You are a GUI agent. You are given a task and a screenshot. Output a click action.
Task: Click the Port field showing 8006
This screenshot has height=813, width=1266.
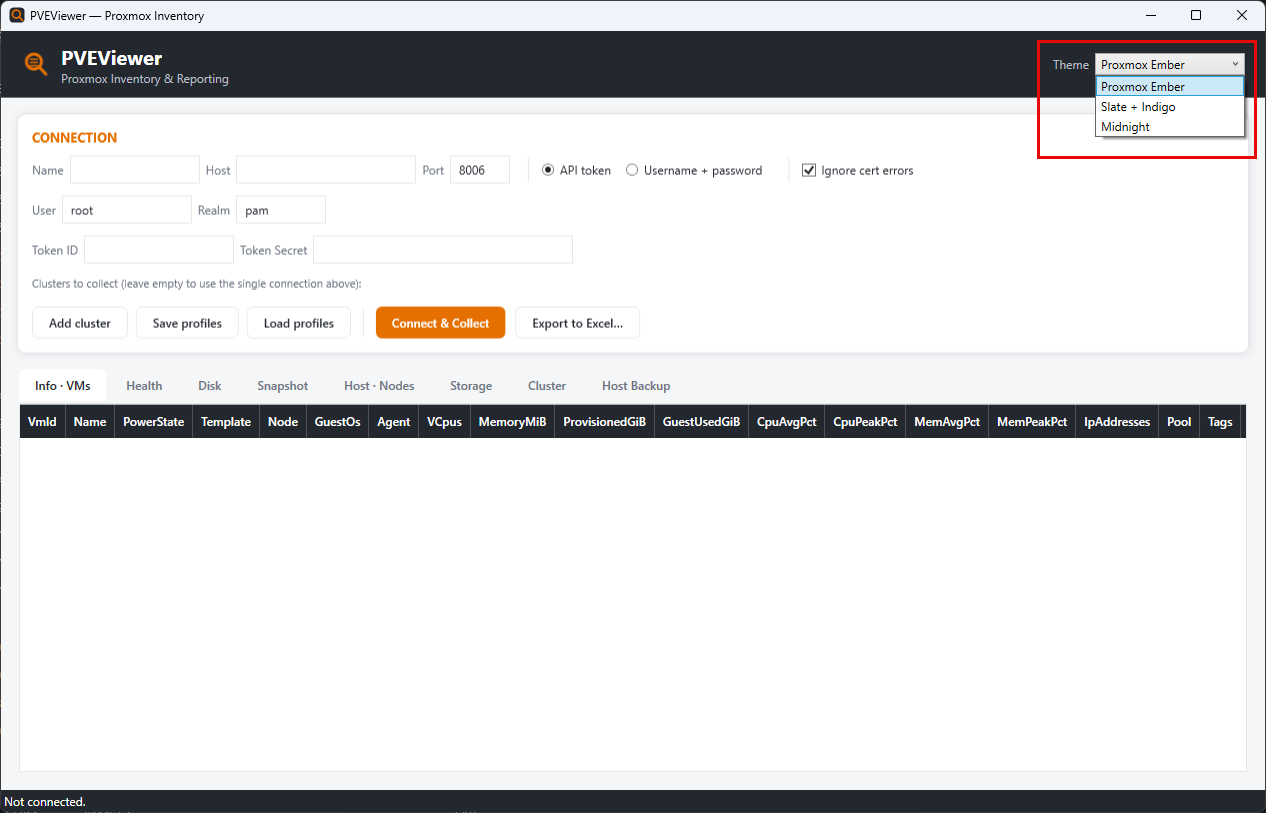point(480,170)
